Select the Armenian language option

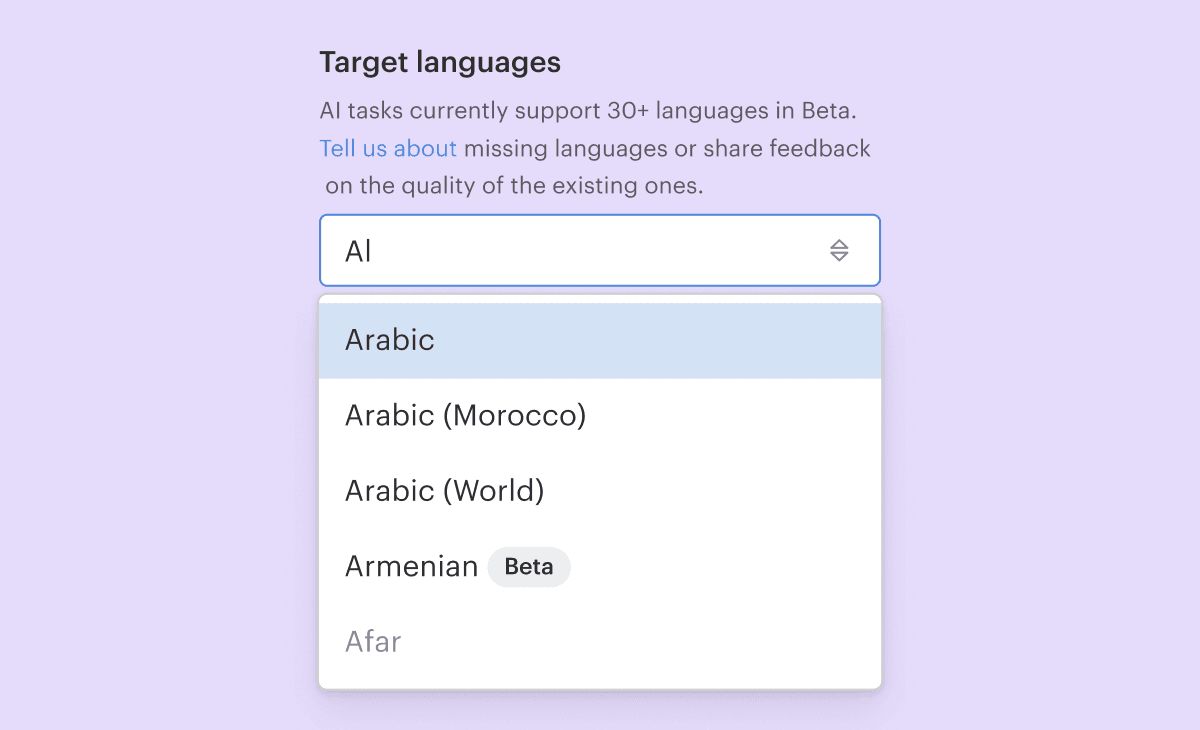[x=411, y=567]
